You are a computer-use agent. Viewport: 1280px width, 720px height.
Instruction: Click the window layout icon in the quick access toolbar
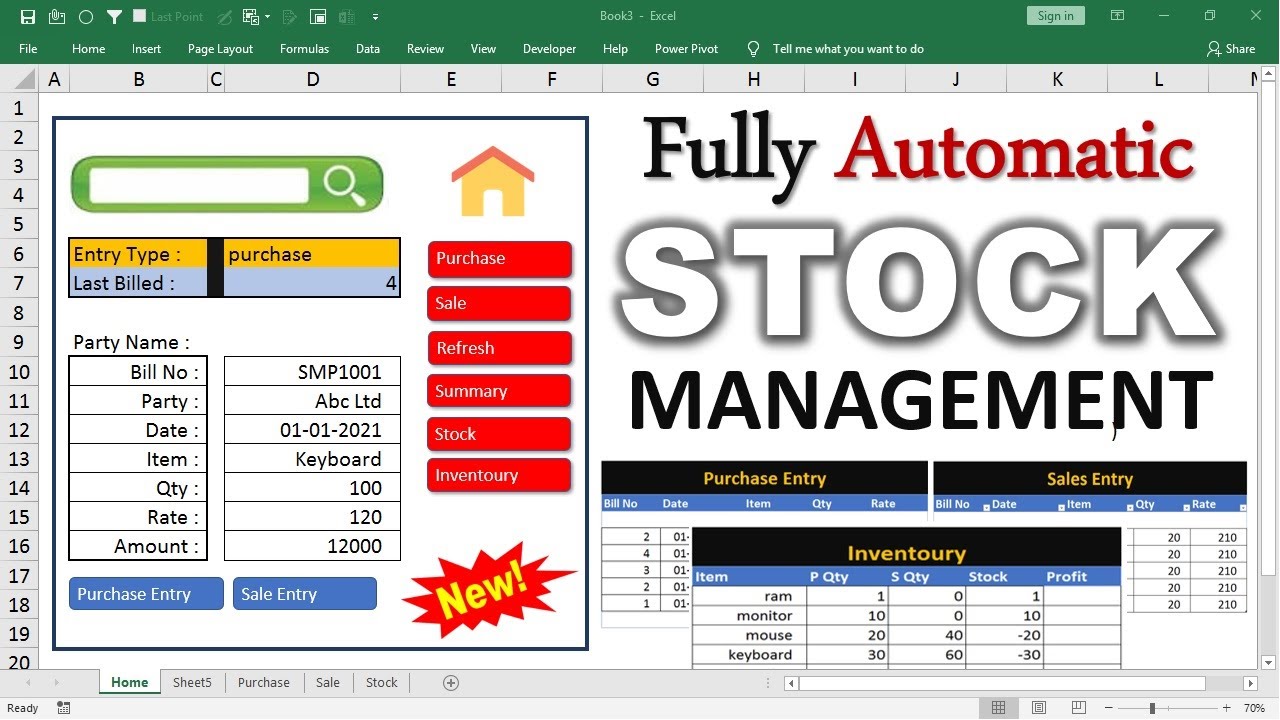pyautogui.click(x=318, y=17)
